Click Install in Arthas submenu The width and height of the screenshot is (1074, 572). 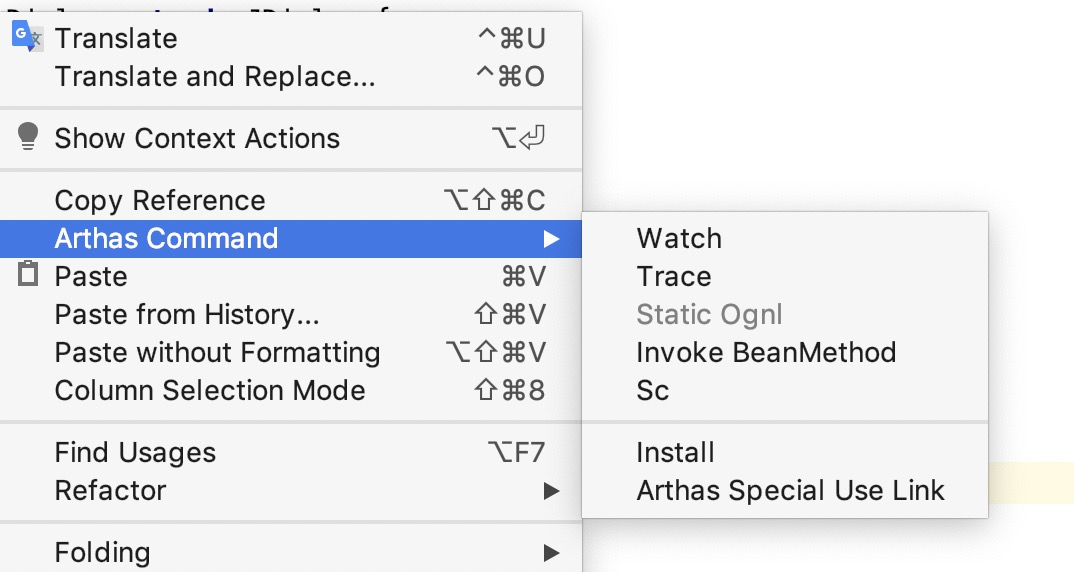[x=785, y=453]
